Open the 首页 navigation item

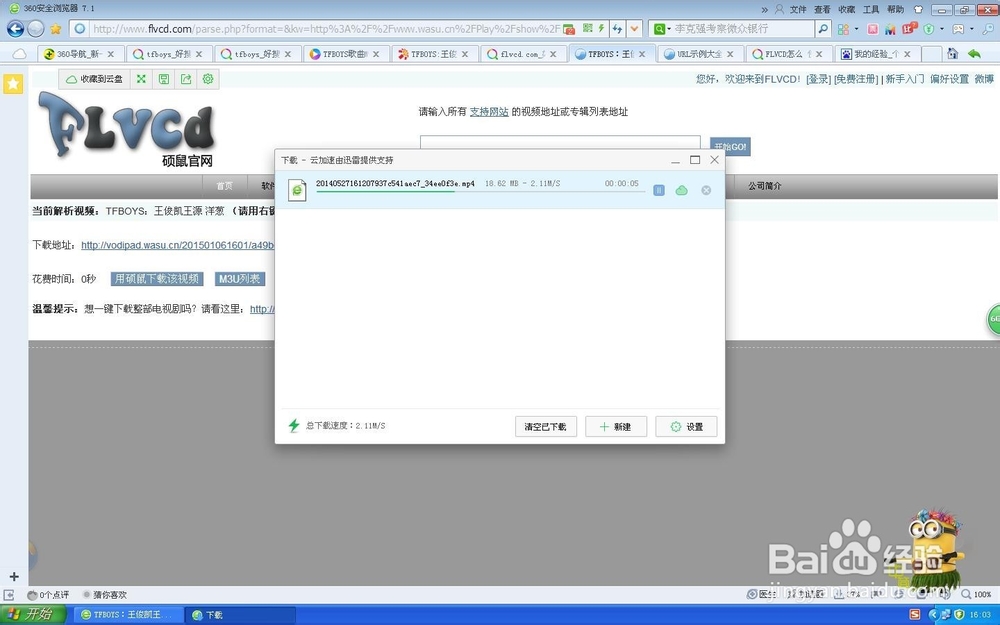point(224,186)
